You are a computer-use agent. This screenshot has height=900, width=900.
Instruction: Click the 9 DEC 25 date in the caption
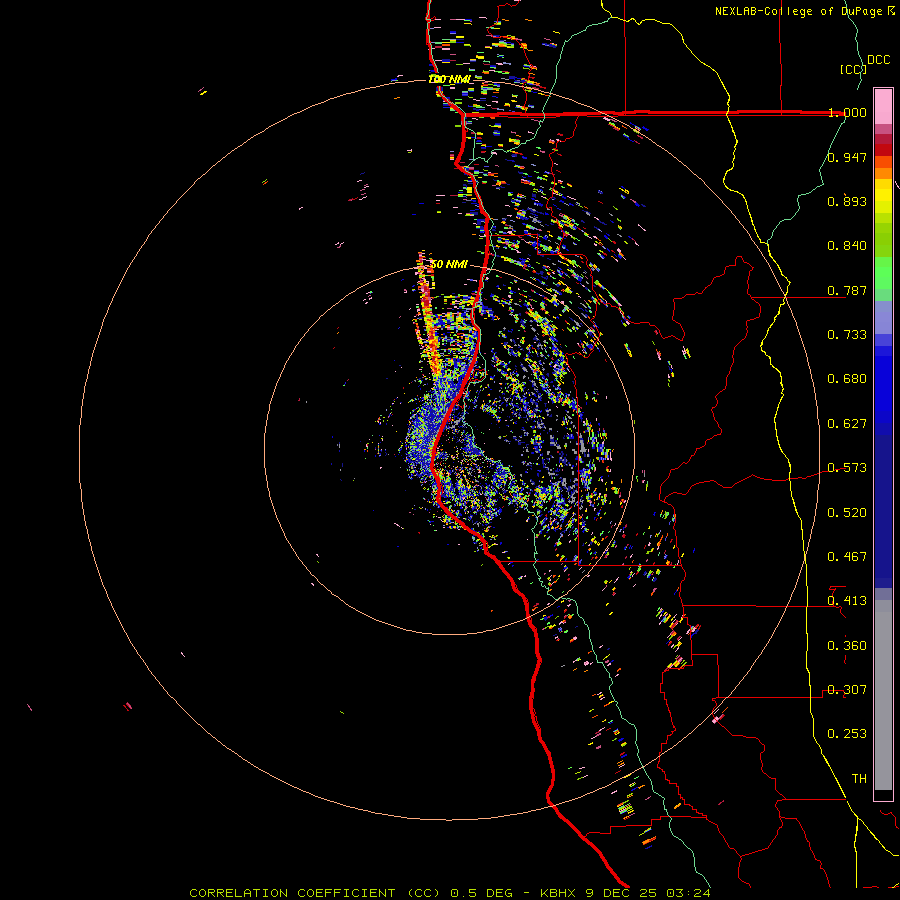tap(622, 893)
